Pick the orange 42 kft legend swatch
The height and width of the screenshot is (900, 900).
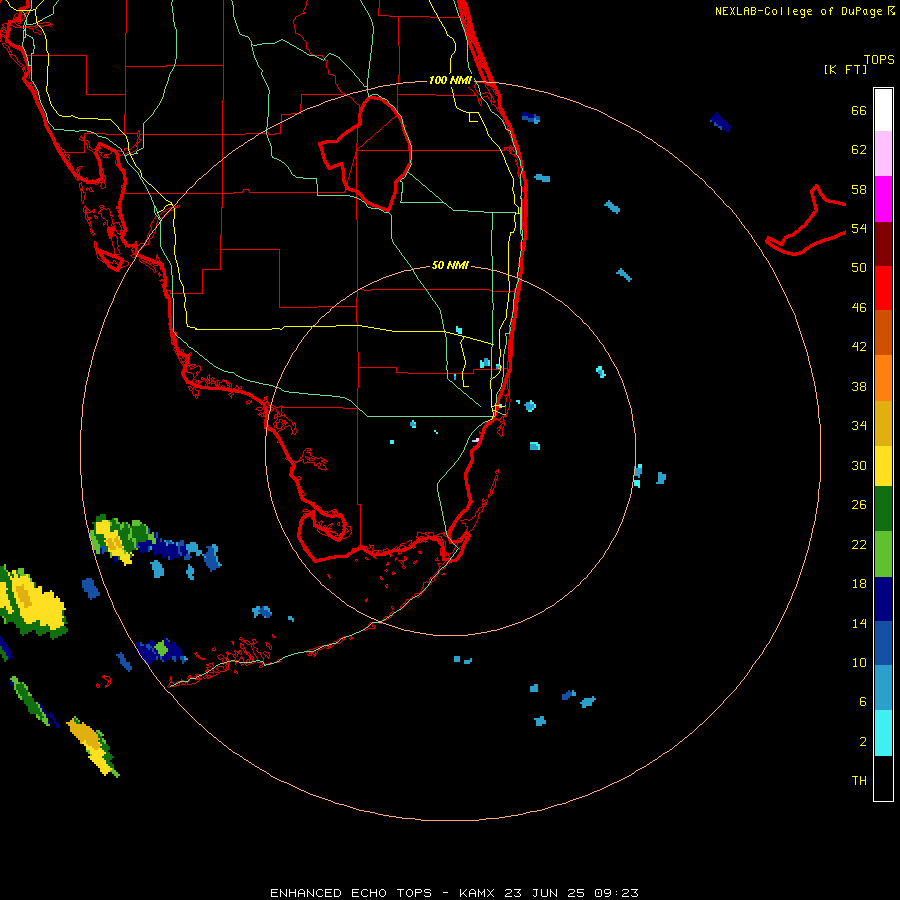tap(883, 378)
